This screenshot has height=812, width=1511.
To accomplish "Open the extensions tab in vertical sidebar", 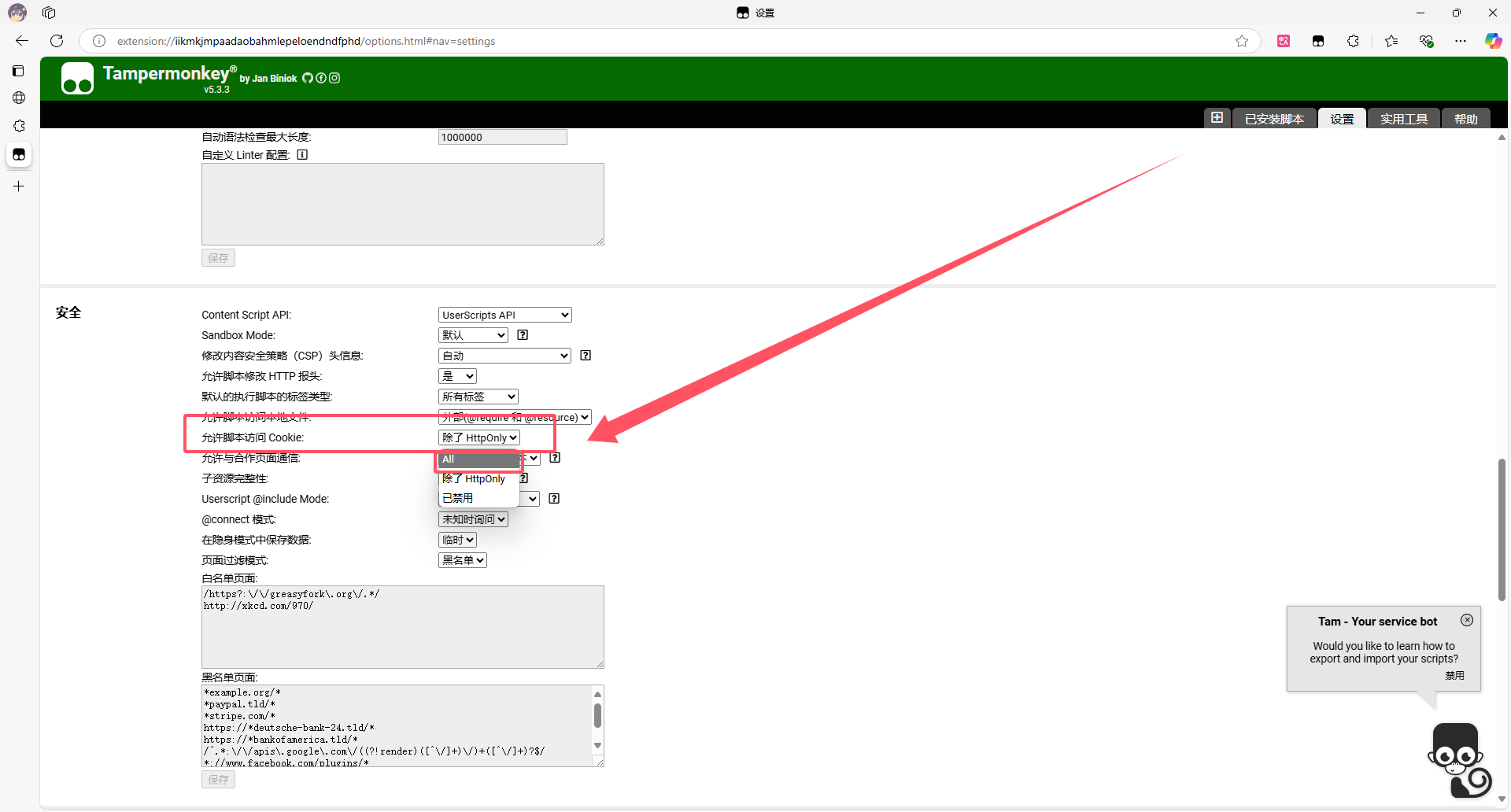I will 19,126.
